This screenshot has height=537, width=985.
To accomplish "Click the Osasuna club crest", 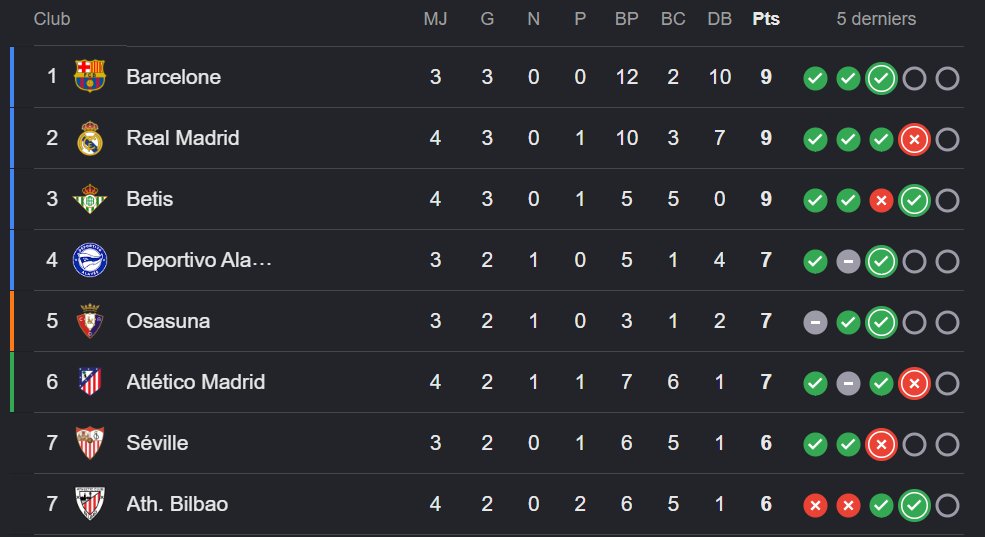I will tap(90, 321).
